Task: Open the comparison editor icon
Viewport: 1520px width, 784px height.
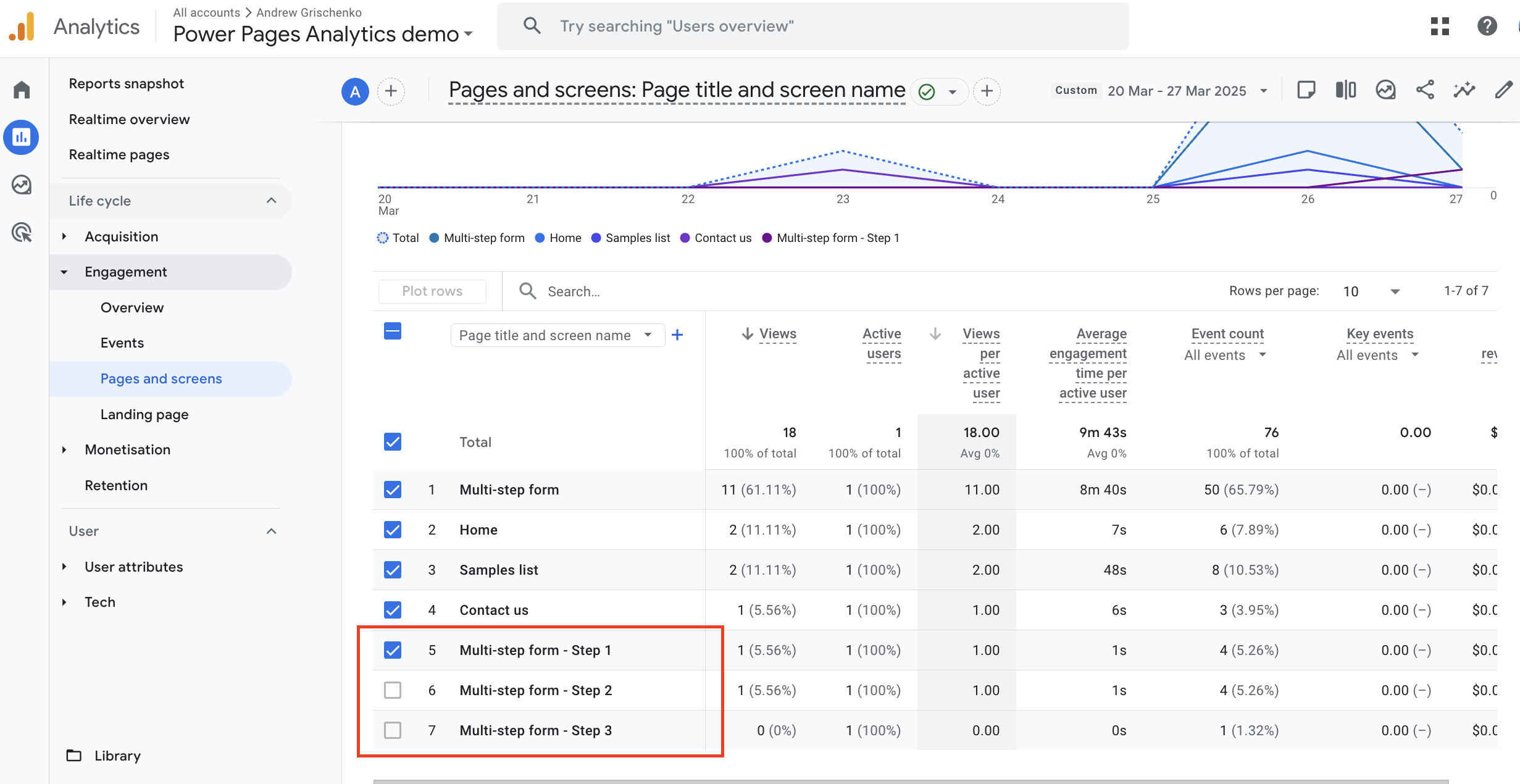Action: coord(1345,90)
